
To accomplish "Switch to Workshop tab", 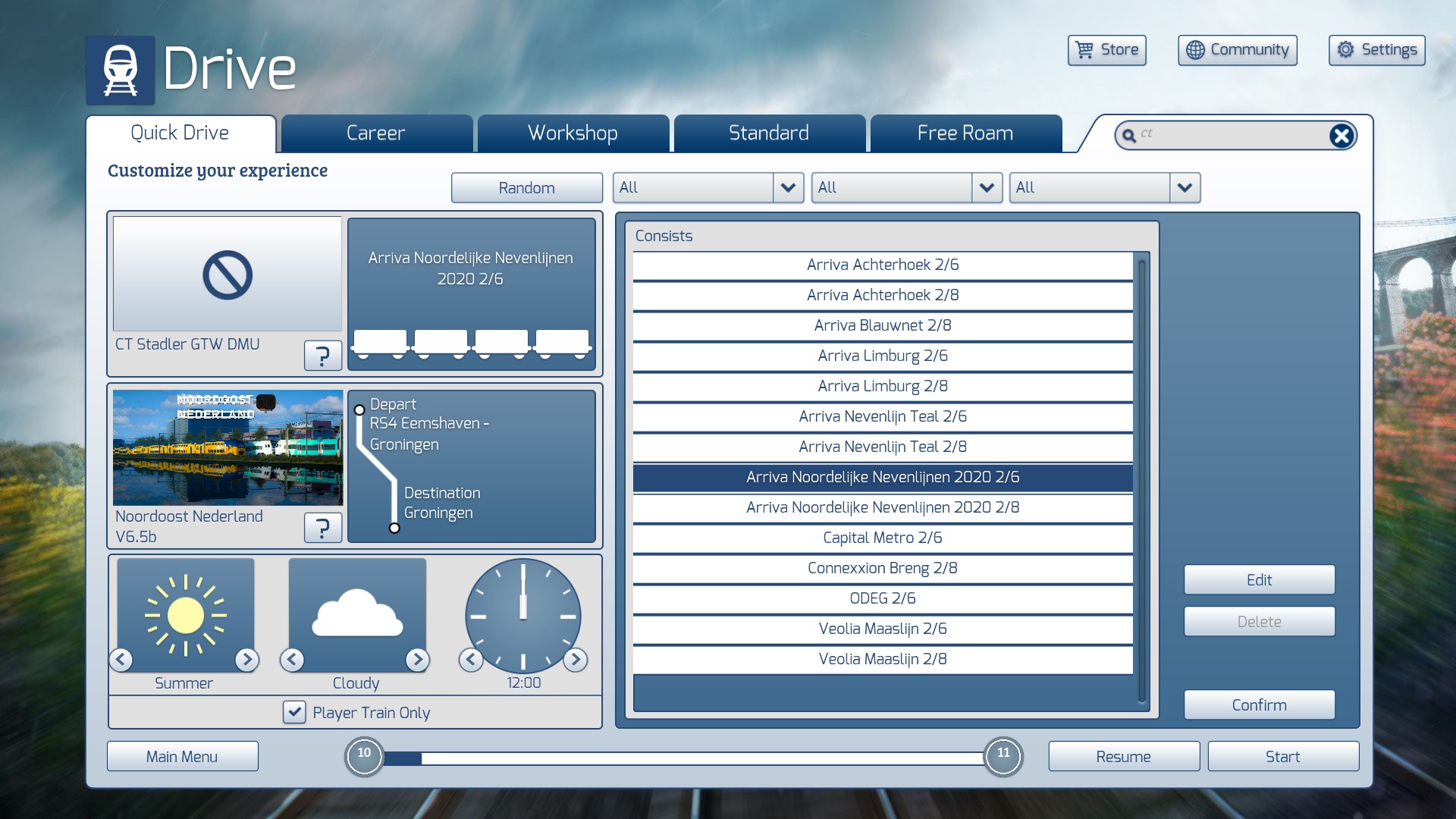I will tap(573, 133).
